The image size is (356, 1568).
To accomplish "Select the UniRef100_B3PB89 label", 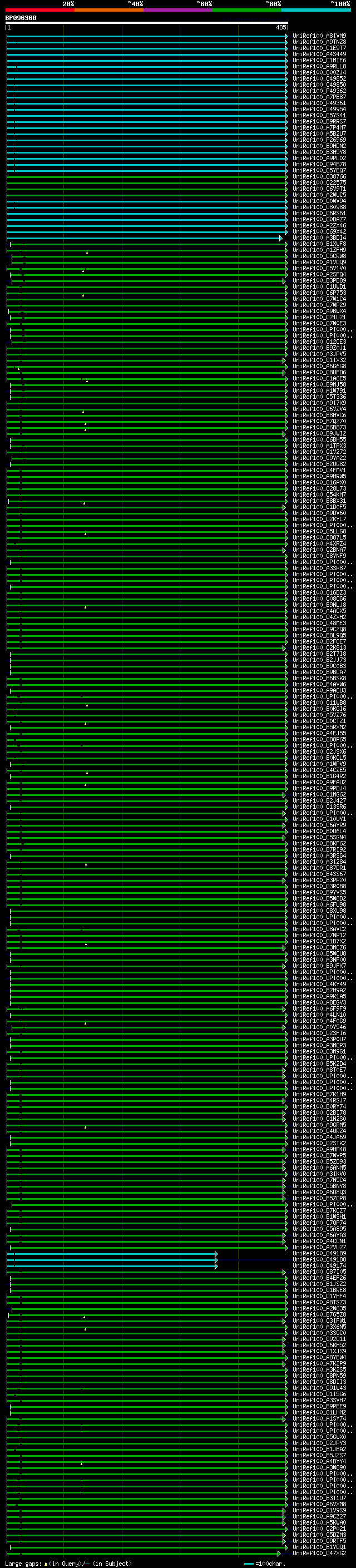I will [319, 280].
